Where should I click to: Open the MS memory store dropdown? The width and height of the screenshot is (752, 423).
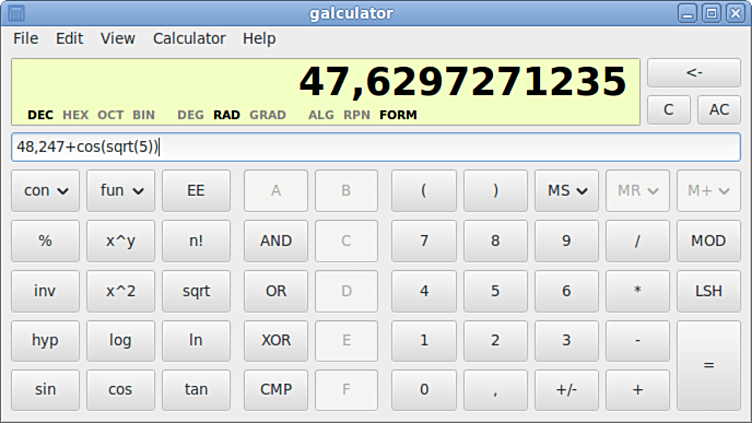click(x=566, y=191)
